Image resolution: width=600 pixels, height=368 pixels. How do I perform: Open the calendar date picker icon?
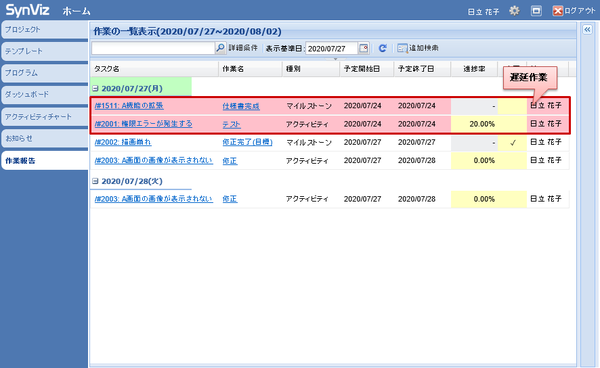click(364, 48)
